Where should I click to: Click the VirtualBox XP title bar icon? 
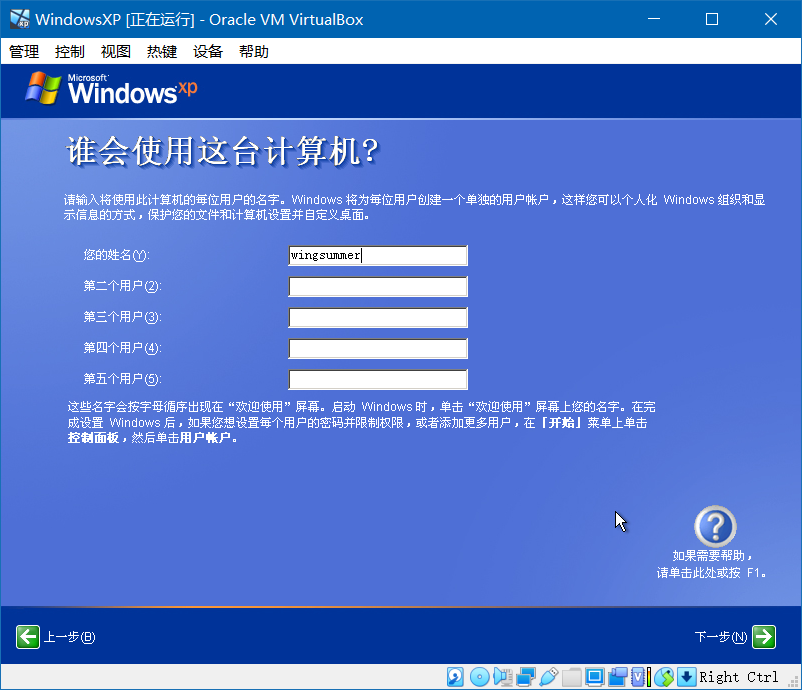(x=20, y=19)
